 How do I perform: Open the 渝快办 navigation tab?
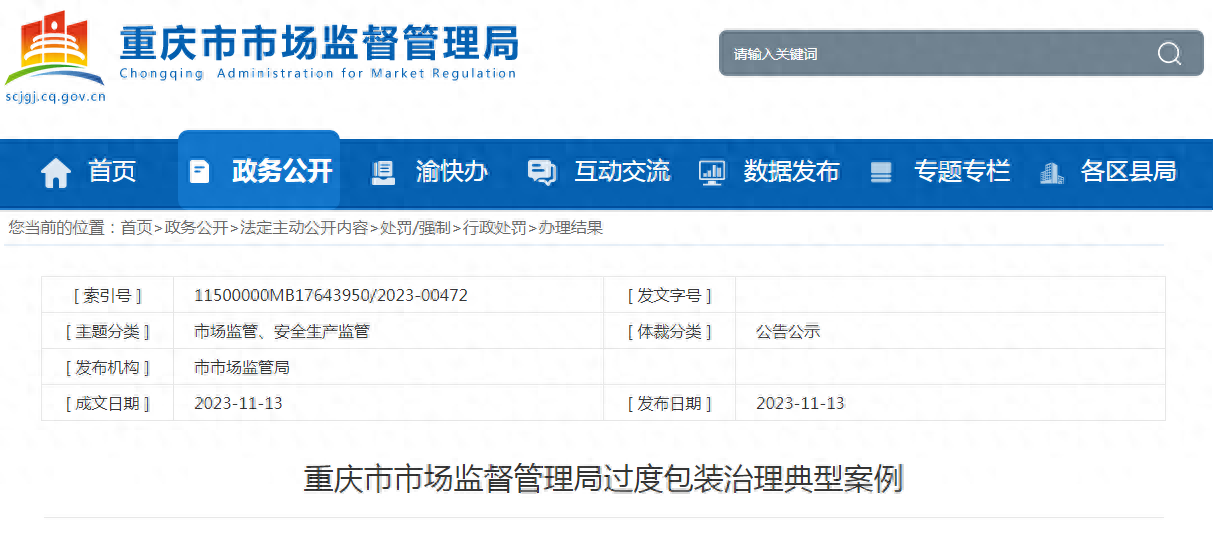[452, 172]
